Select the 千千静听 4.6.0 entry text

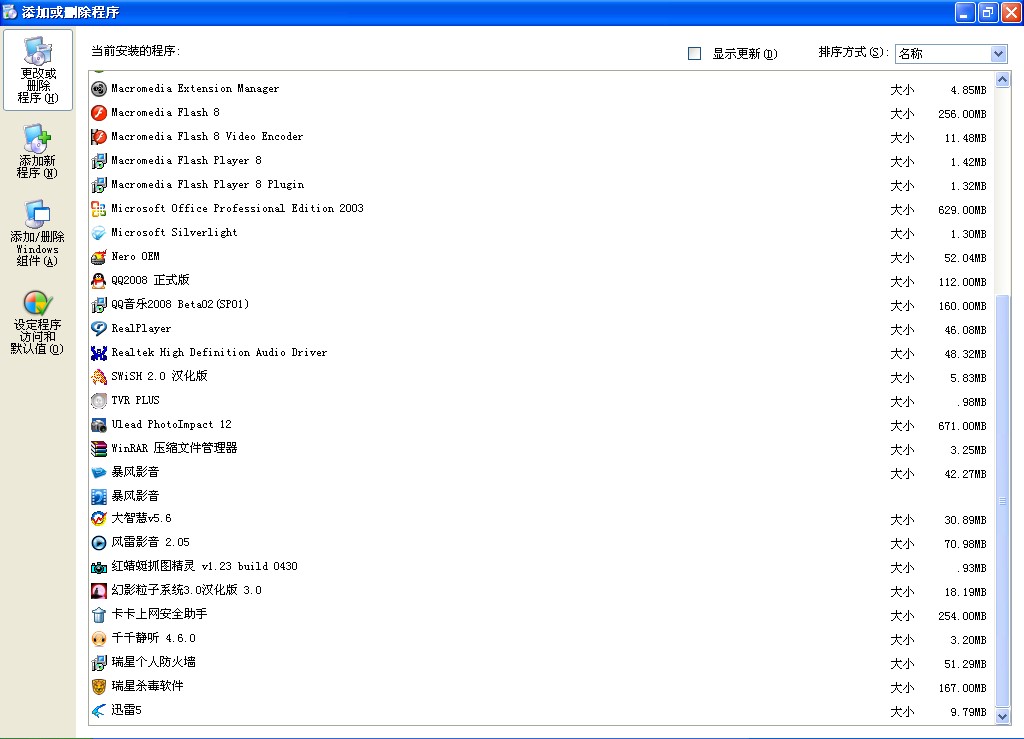153,638
